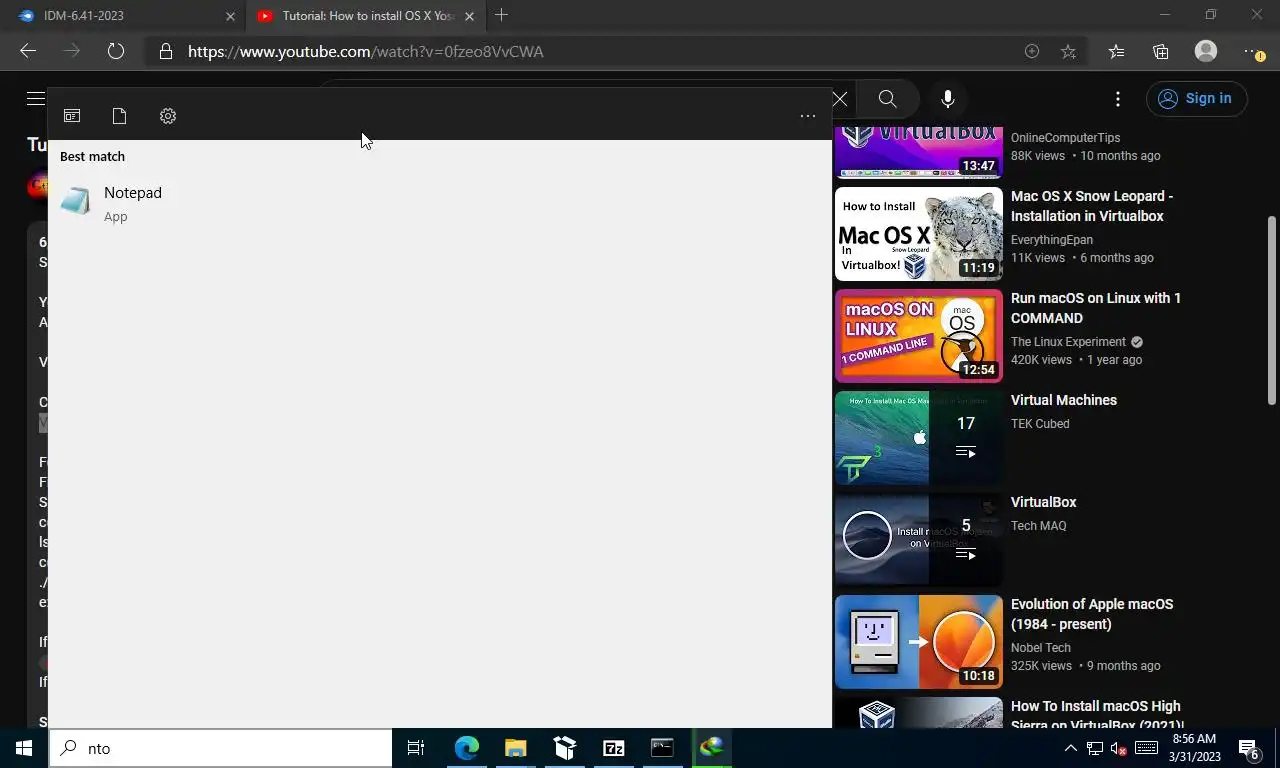Open network status tray icon
The width and height of the screenshot is (1280, 768).
tap(1095, 749)
